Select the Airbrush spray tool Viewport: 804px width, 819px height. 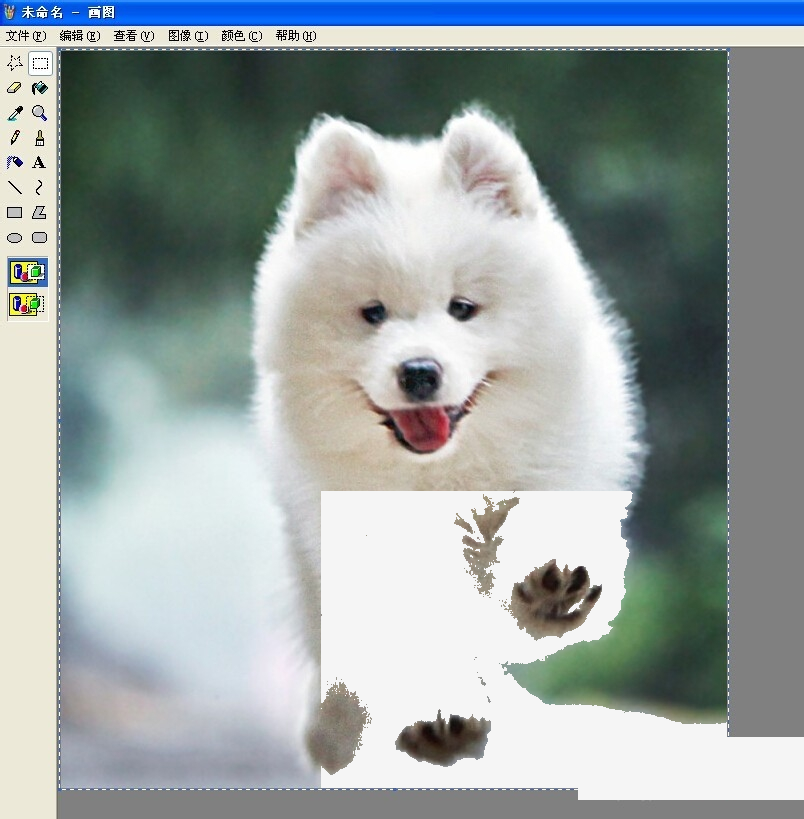15,163
